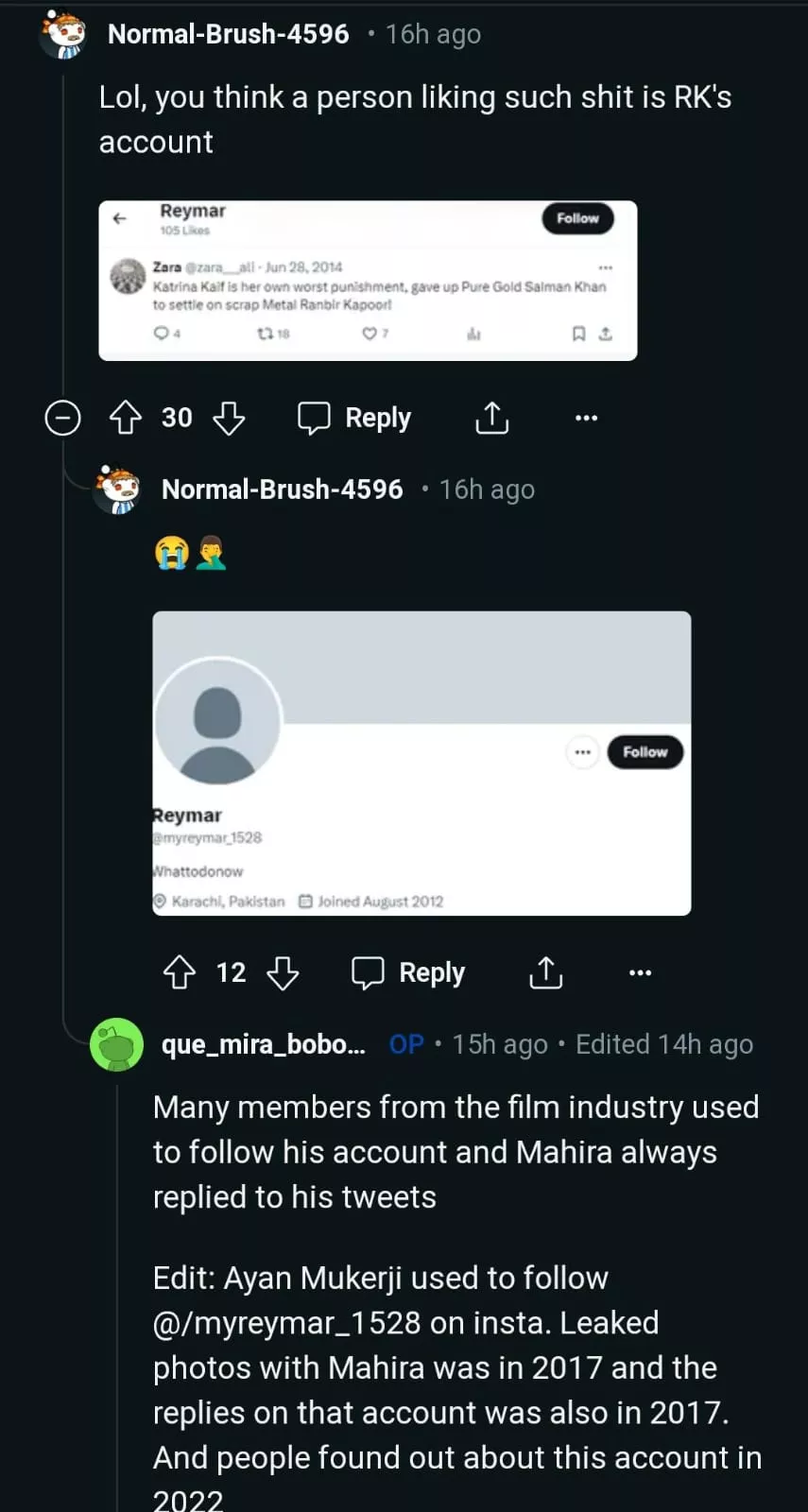Tap Normal-Brush-4596 name on the emoji reply
Screen dimensions: 808x1512
pyautogui.click(x=283, y=490)
